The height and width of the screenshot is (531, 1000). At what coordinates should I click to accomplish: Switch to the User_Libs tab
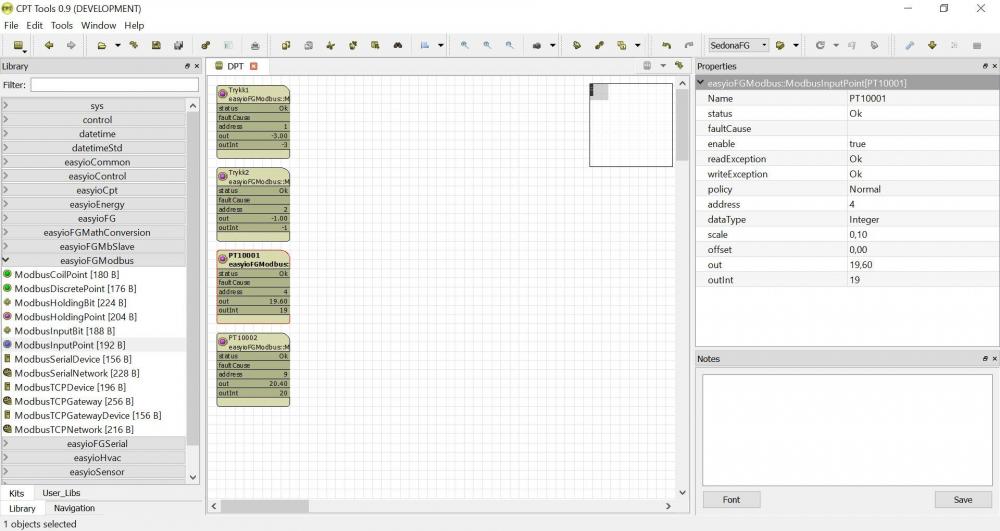[x=61, y=493]
